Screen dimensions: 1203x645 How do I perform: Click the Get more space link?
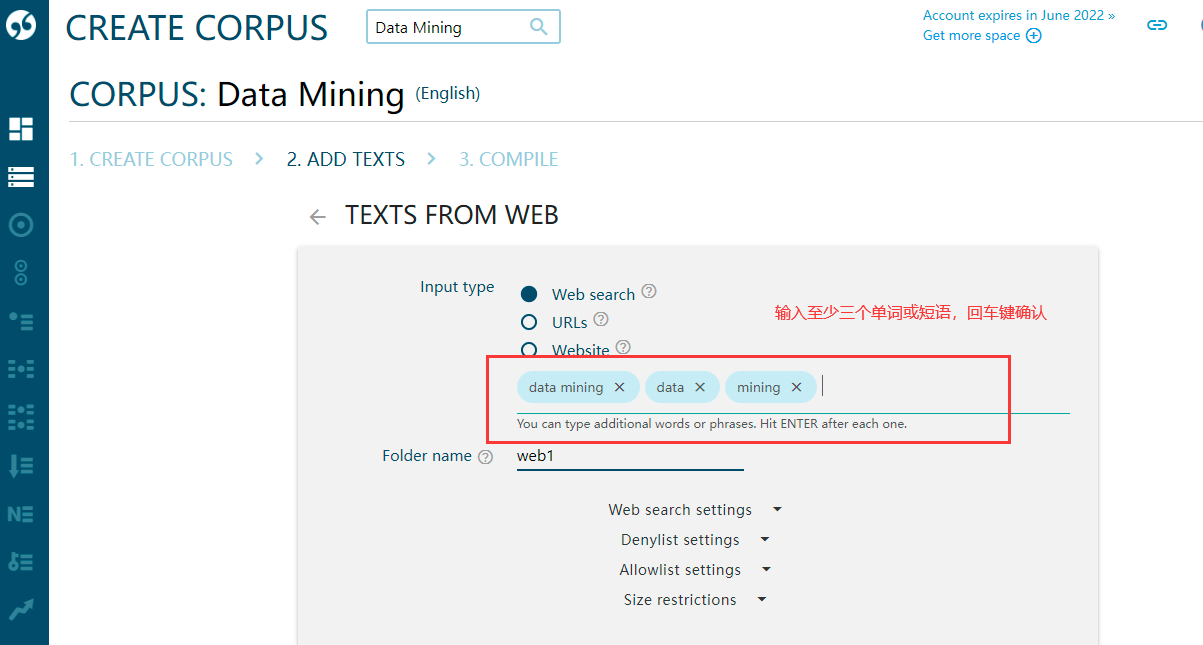coord(982,35)
